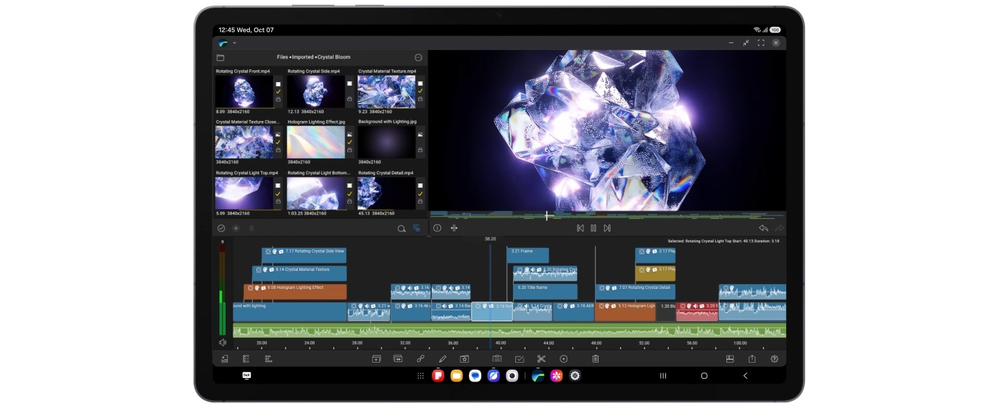Select the Crystal Material Texture Close thumbnail
The width and height of the screenshot is (1000, 403).
pyautogui.click(x=244, y=142)
